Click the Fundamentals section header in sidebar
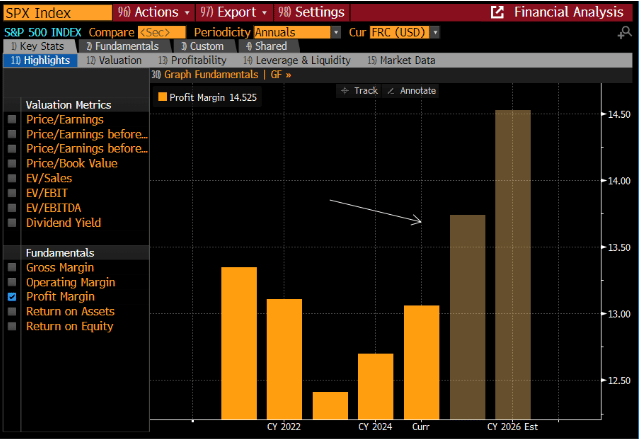The width and height of the screenshot is (639, 439). [60, 253]
